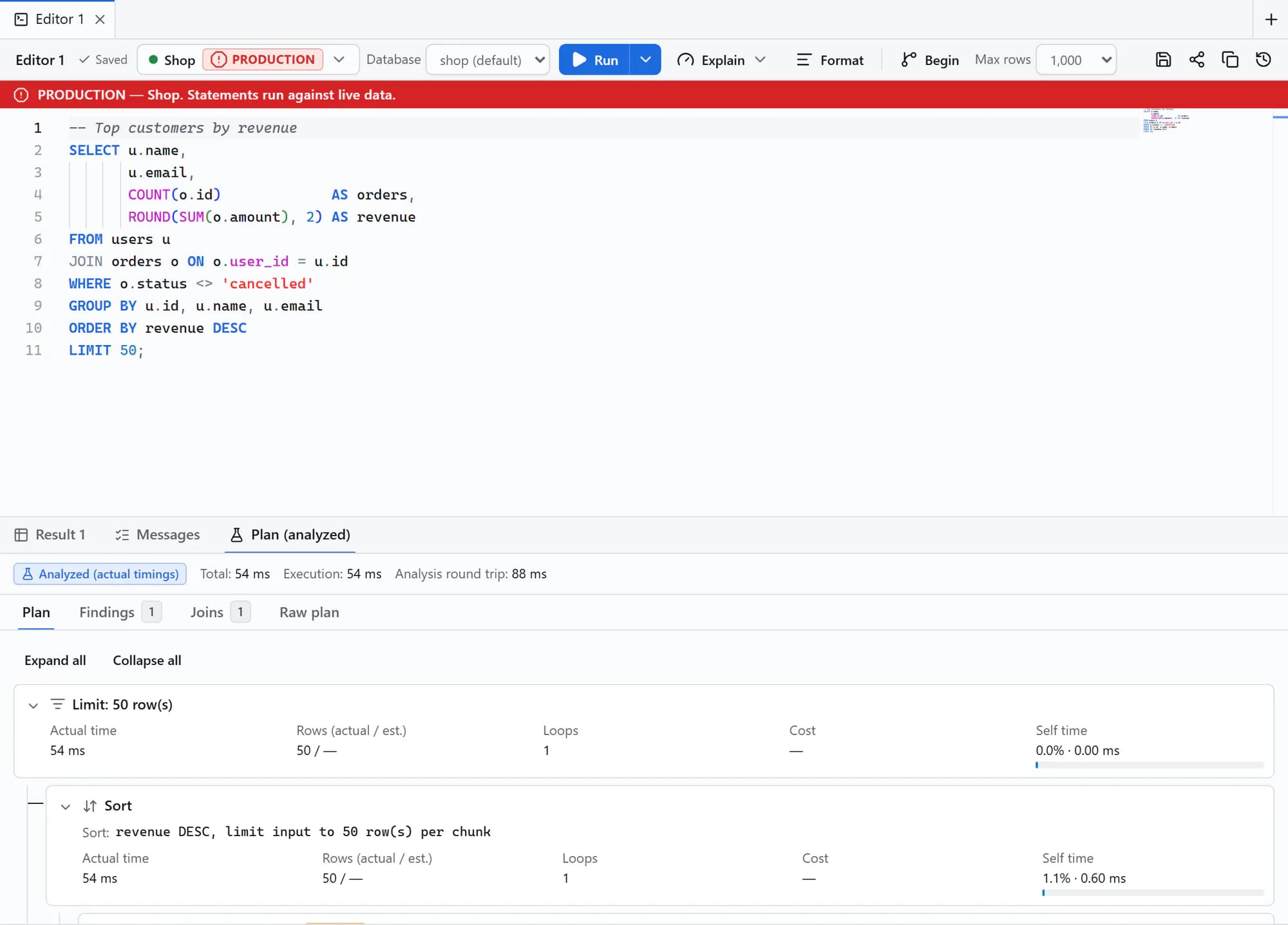Select the Plan (analyzed) tab
1288x925 pixels.
(290, 535)
